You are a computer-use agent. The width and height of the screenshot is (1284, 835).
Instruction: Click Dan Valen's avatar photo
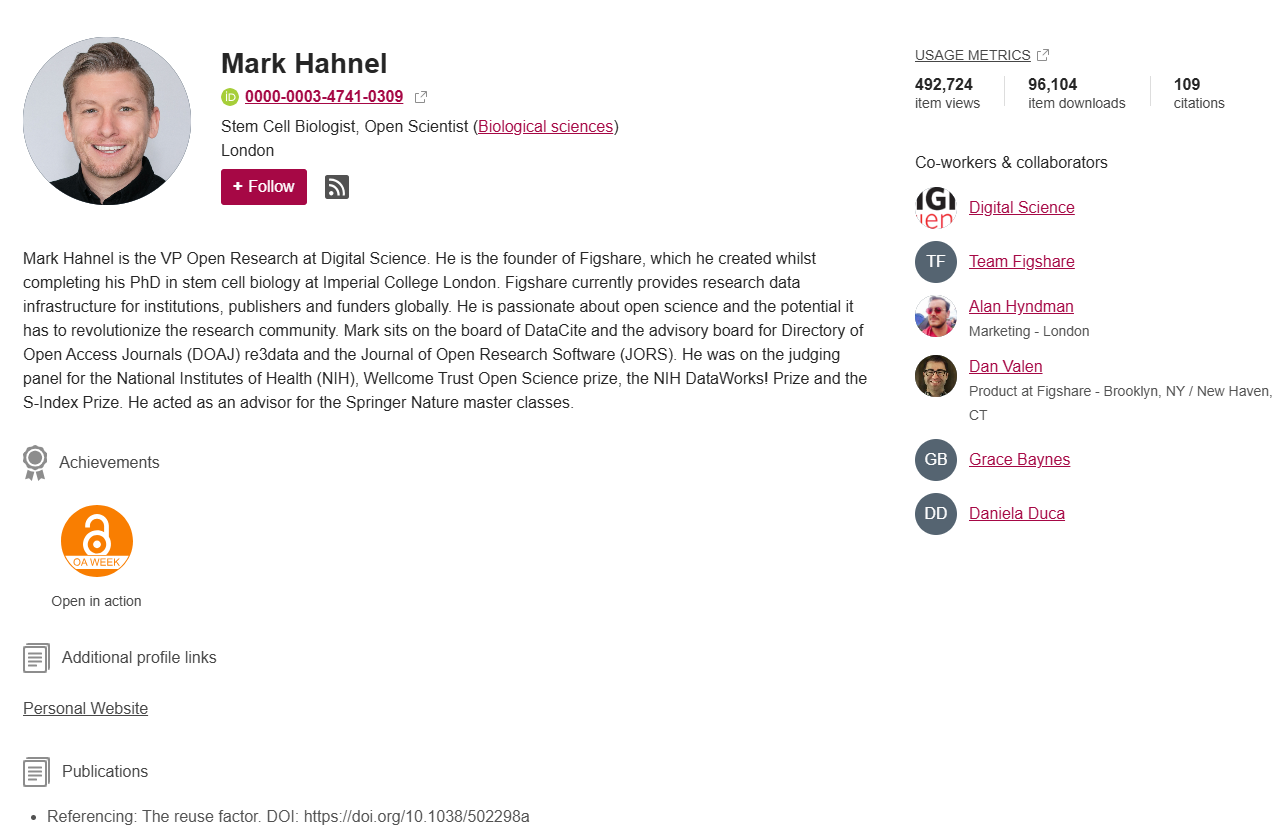(936, 376)
